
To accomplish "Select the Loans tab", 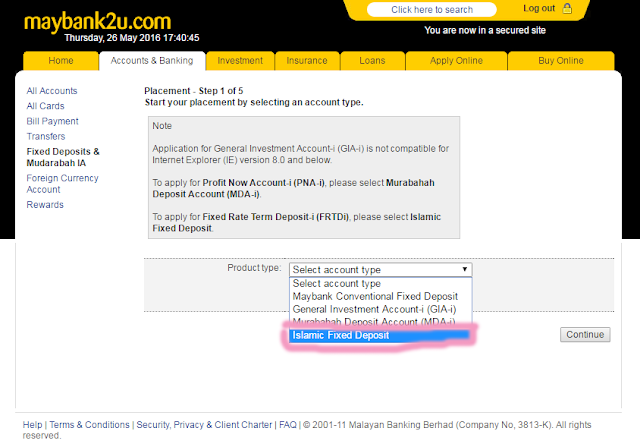I will (372, 61).
